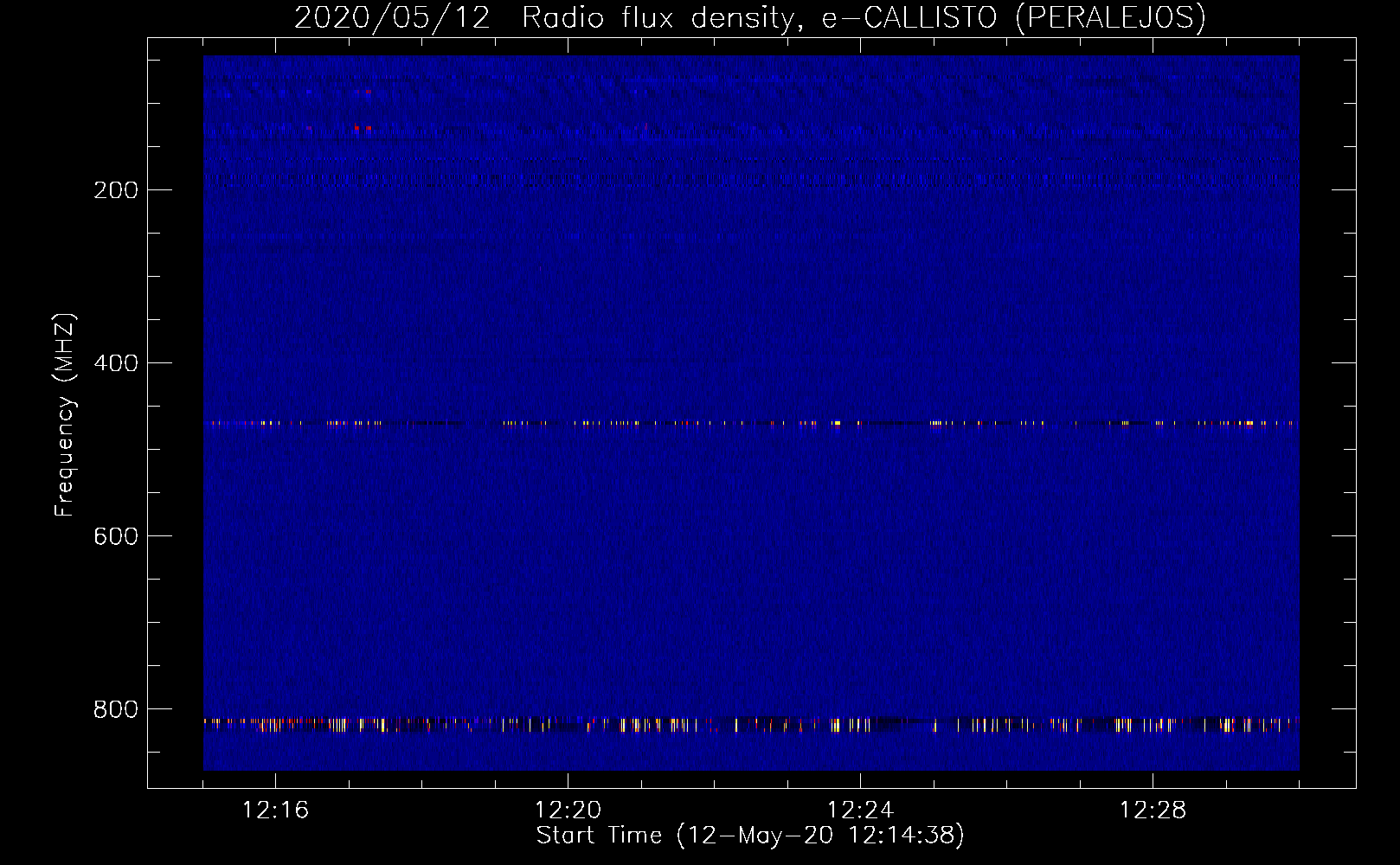The image size is (1400, 865).
Task: Click the "12:20" time tick label
Action: tap(568, 811)
